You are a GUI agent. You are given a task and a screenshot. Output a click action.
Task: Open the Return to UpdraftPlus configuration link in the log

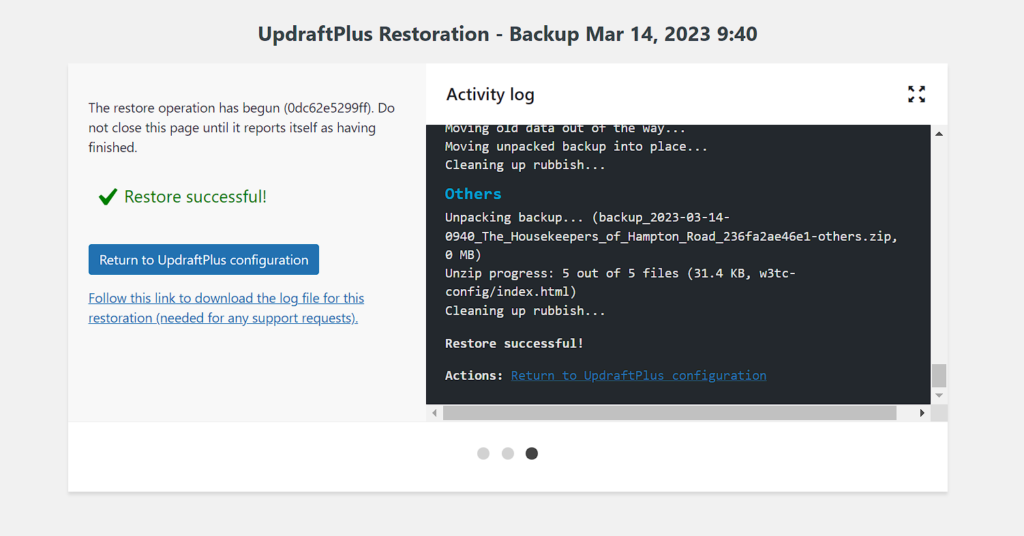(x=638, y=376)
